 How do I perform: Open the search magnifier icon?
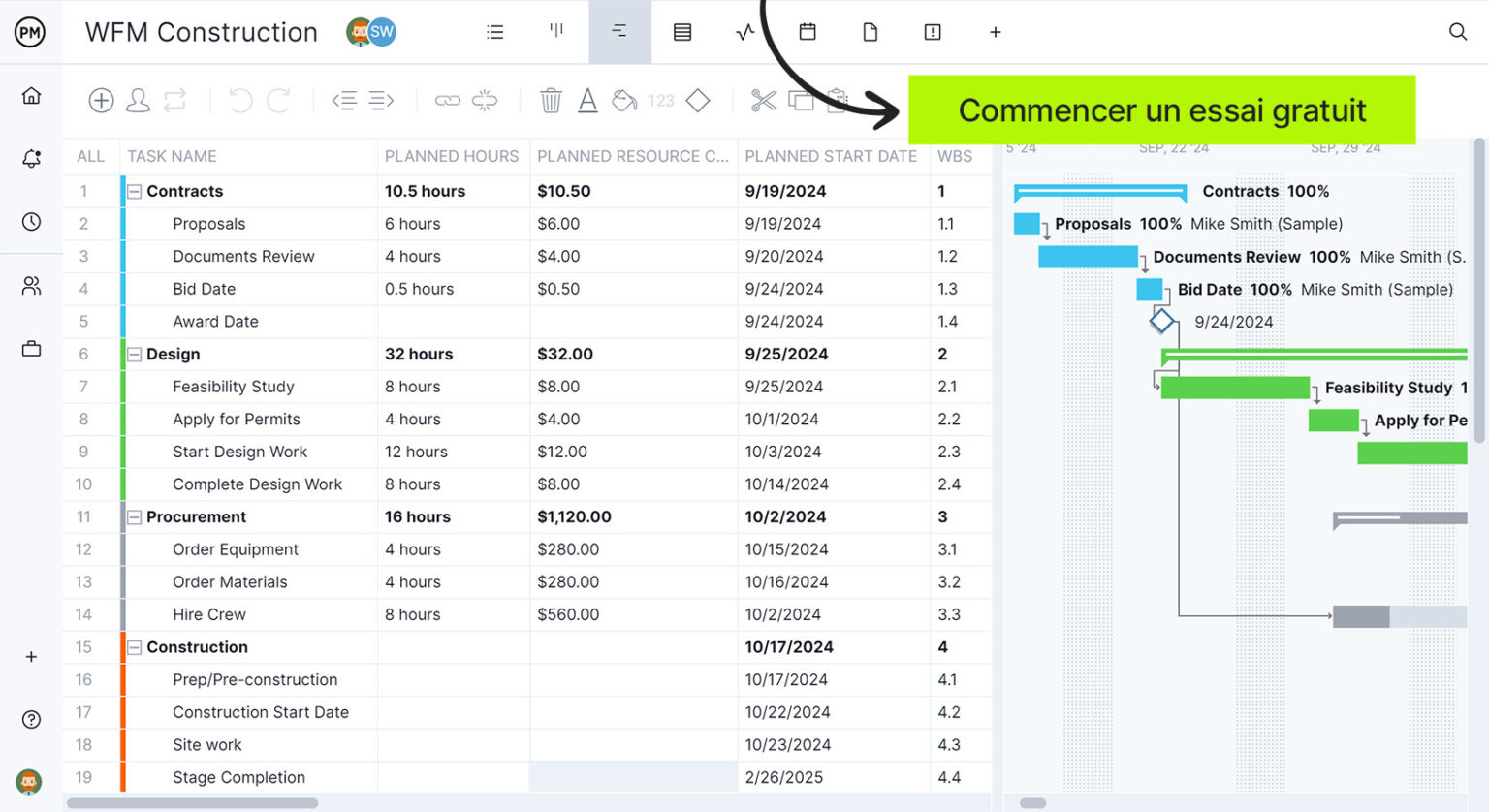(1457, 32)
